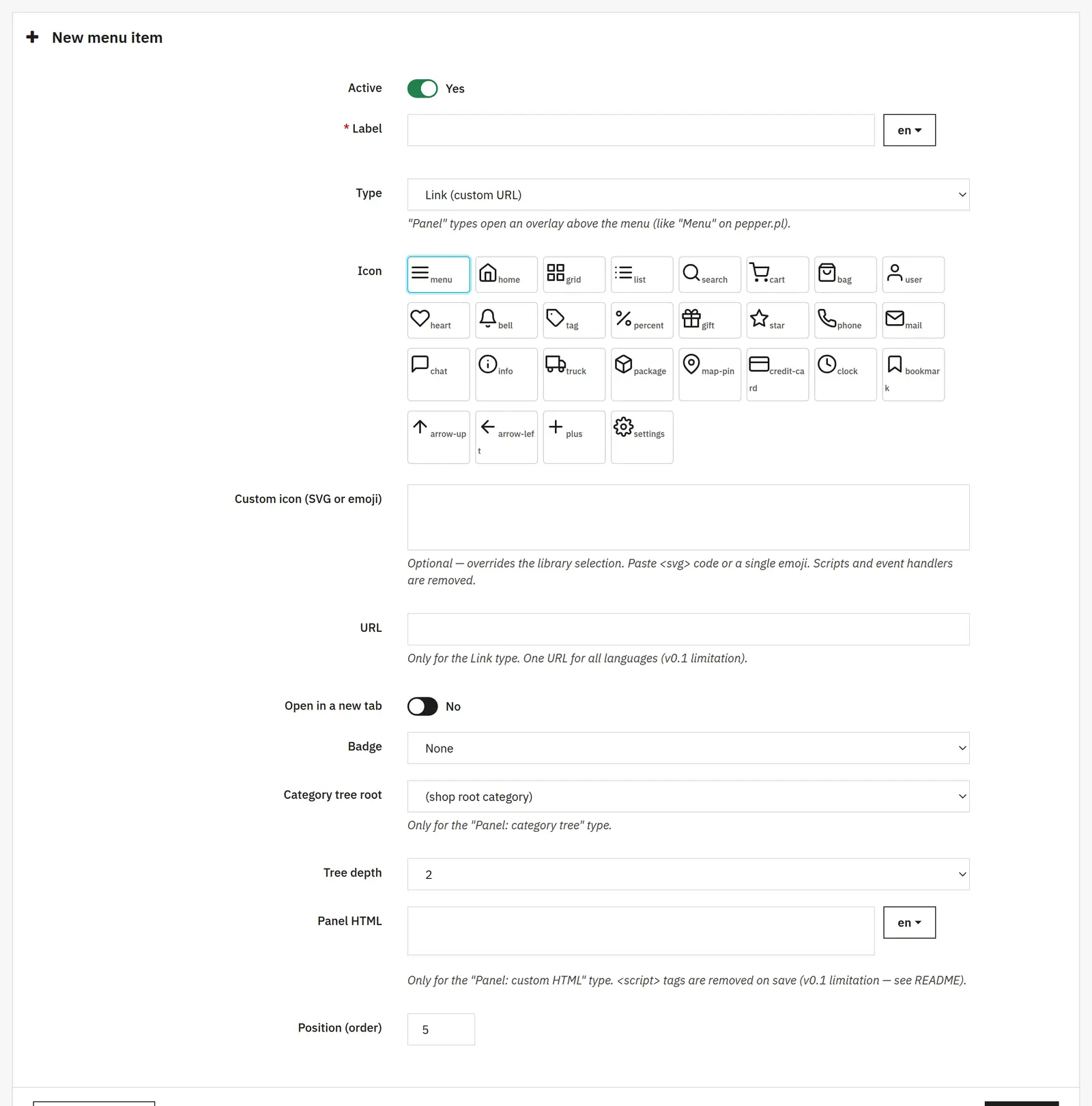Focus the Label text field

coord(641,130)
